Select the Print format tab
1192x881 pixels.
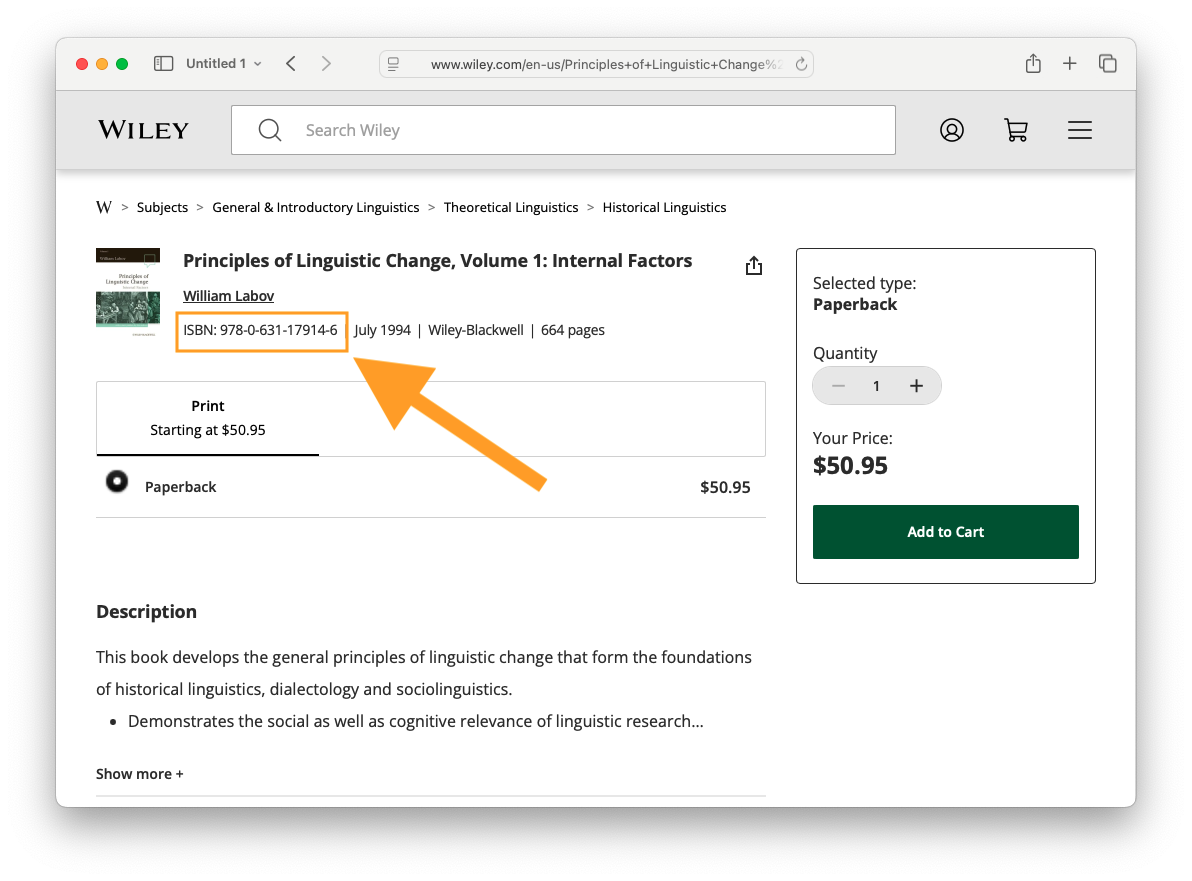[x=208, y=418]
